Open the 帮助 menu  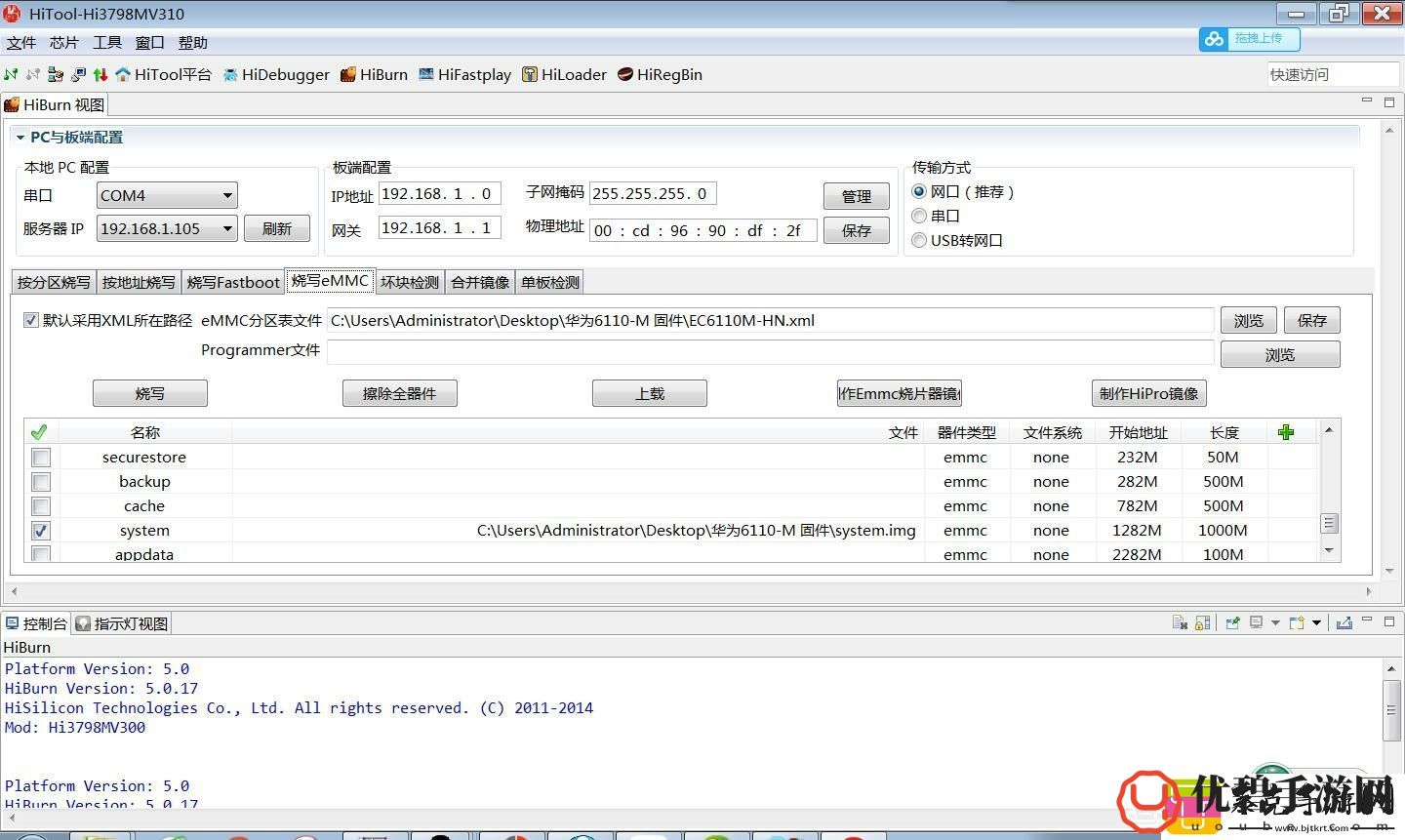[x=192, y=43]
